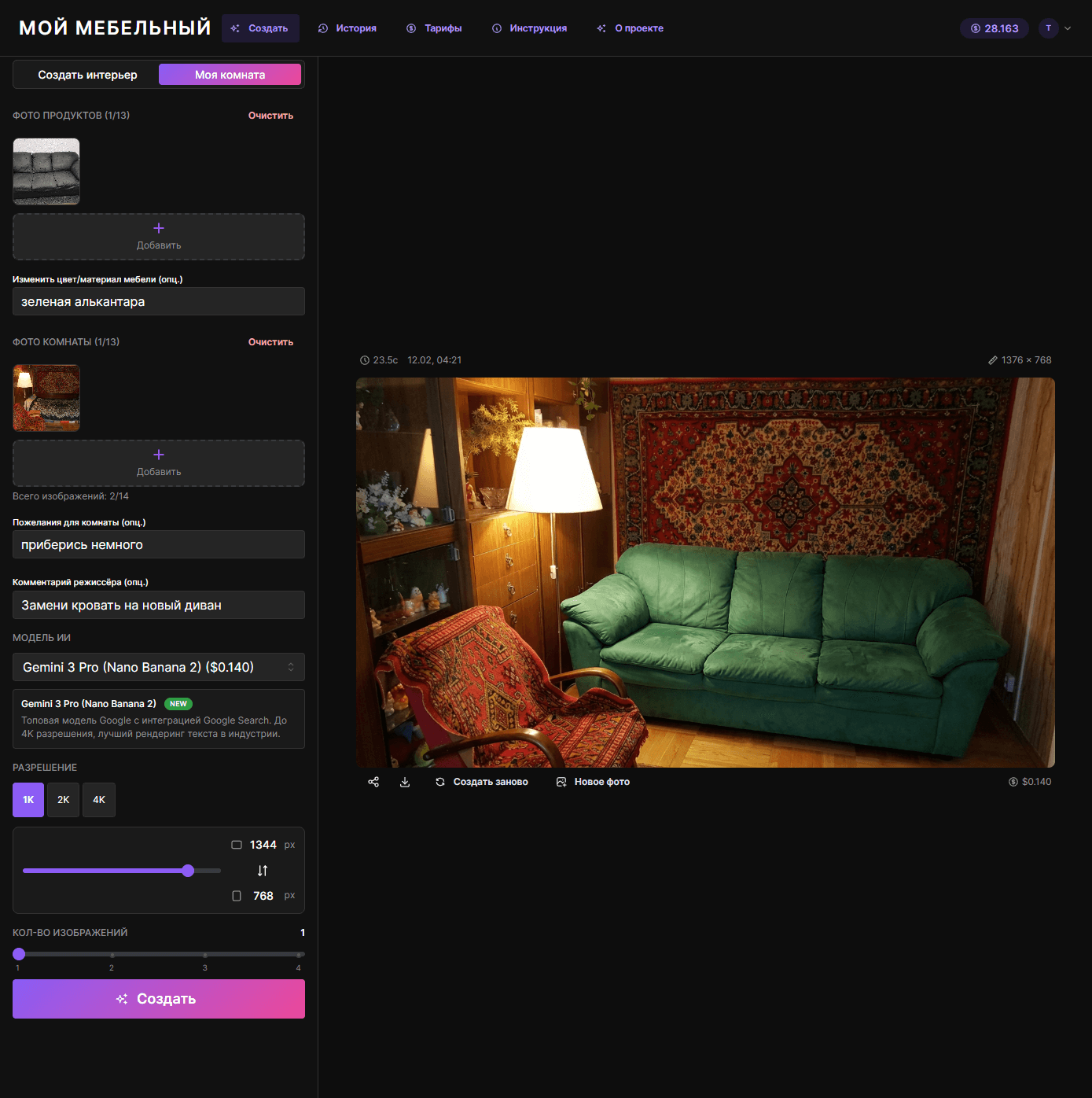
Task: Click the Создать generate button
Action: 159,999
